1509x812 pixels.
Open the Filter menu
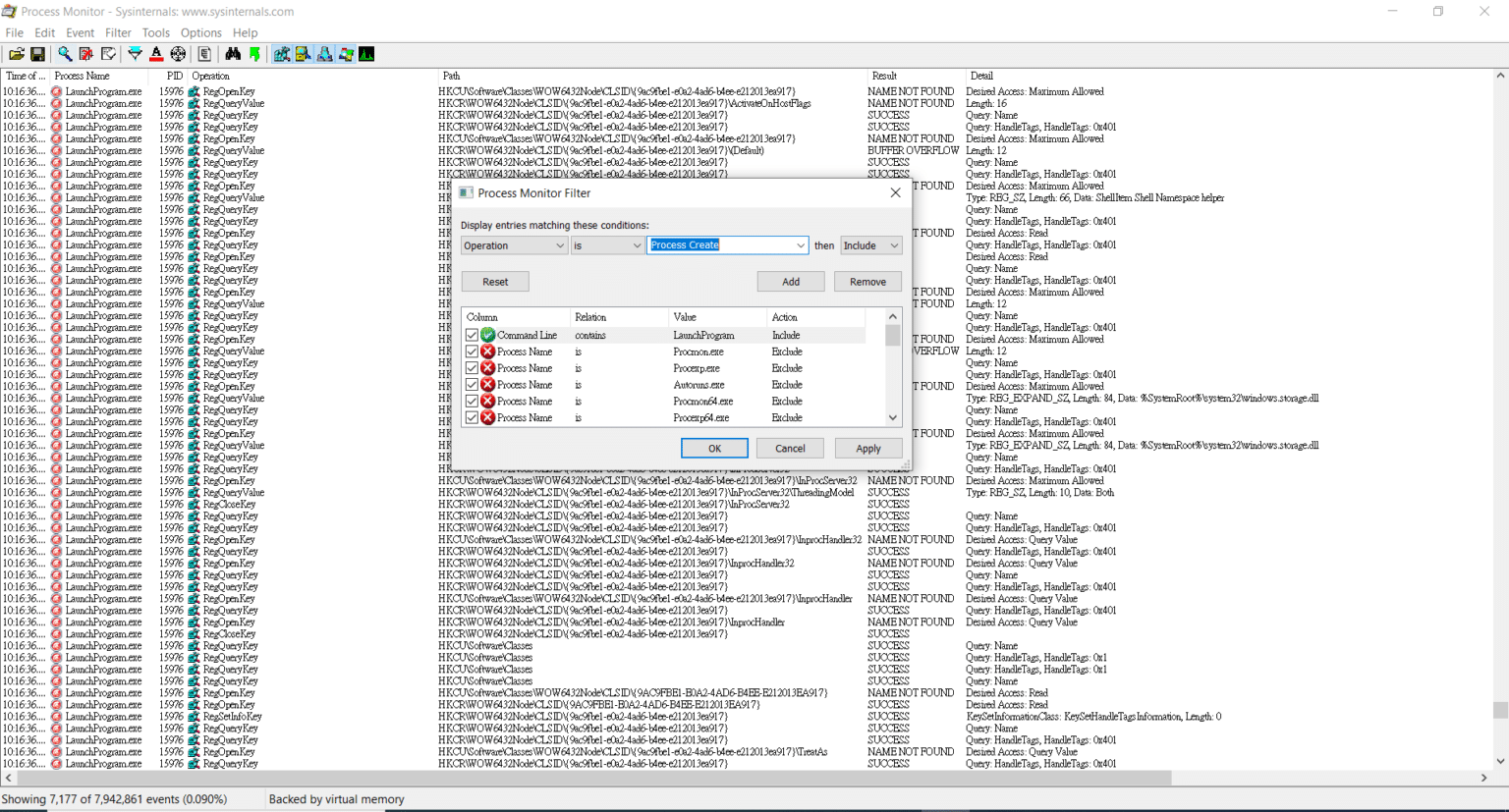118,32
